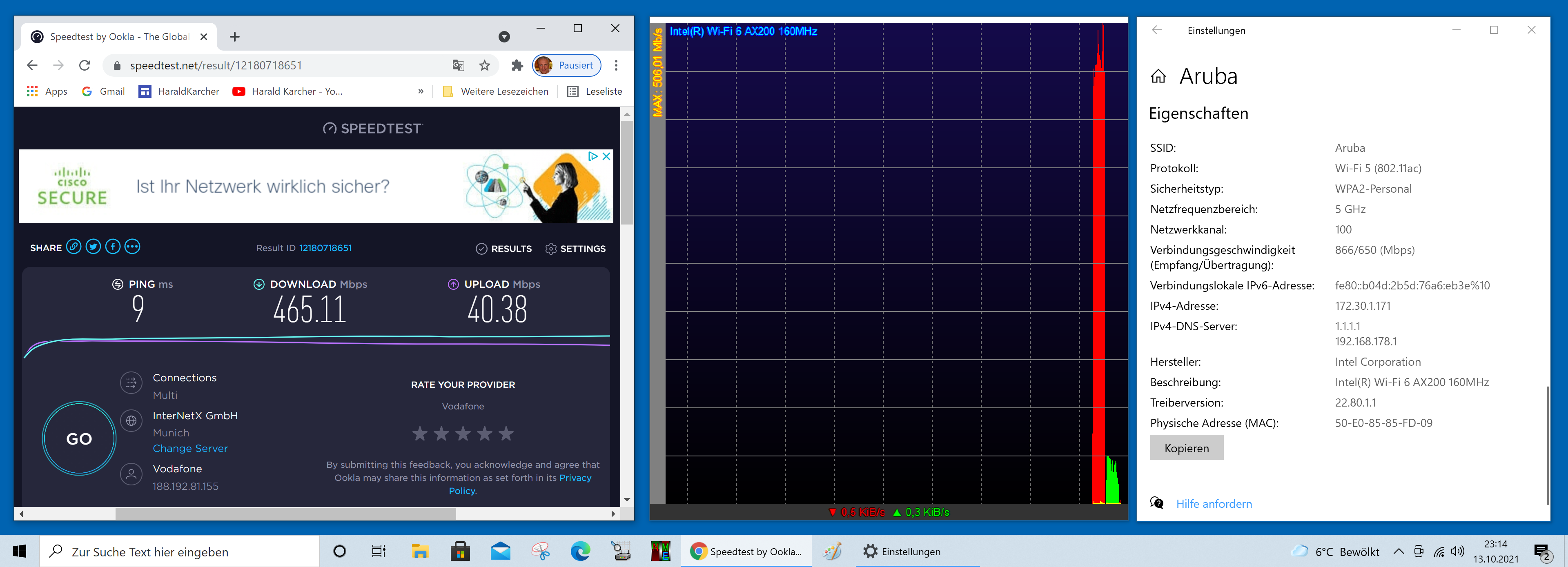Bookmark page with star icon
The image size is (1568, 567).
485,66
